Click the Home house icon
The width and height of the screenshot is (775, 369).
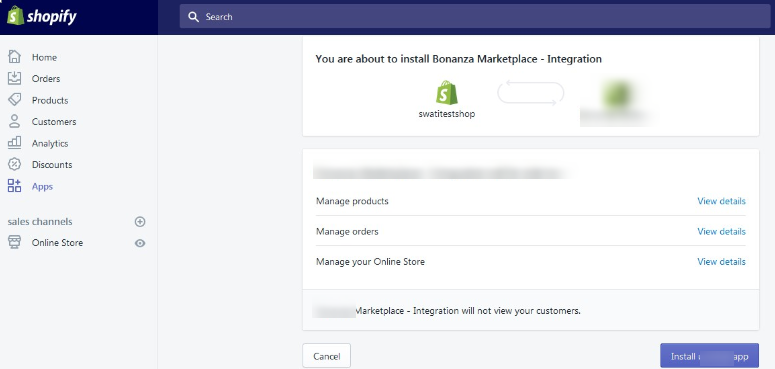(x=14, y=57)
